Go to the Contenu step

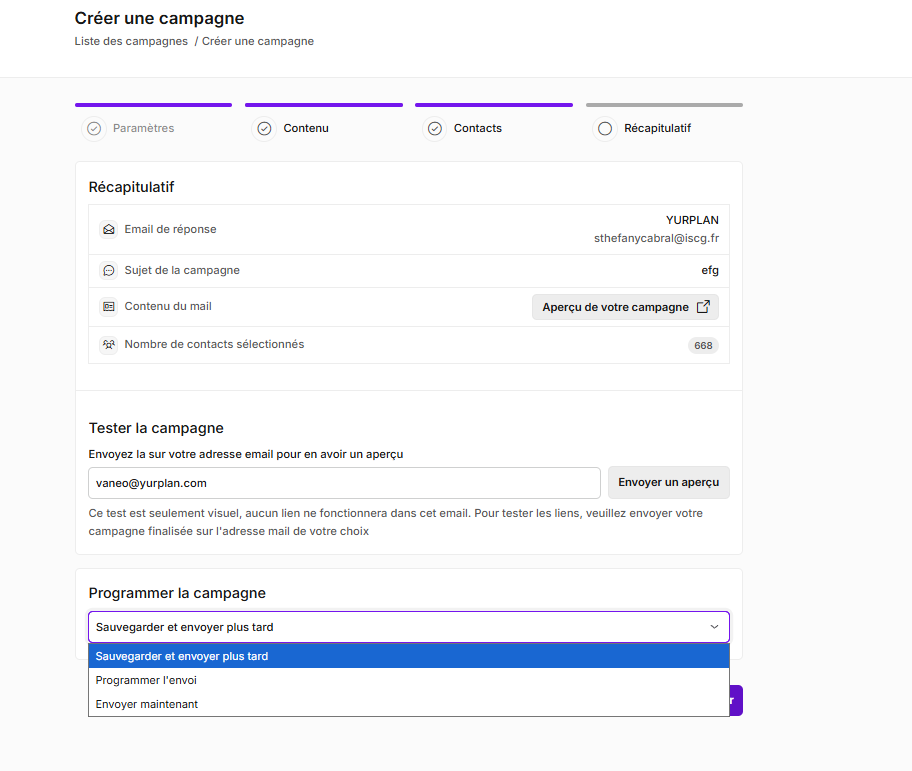[306, 128]
